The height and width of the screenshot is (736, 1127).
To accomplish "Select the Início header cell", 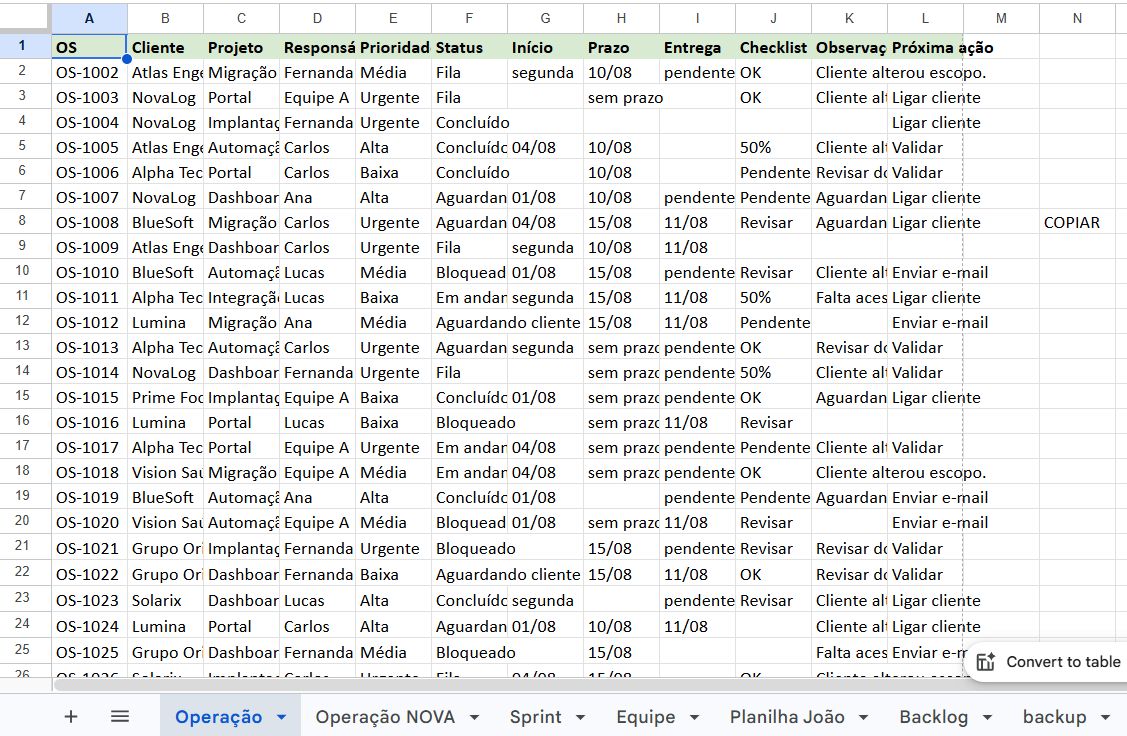I will pyautogui.click(x=546, y=47).
